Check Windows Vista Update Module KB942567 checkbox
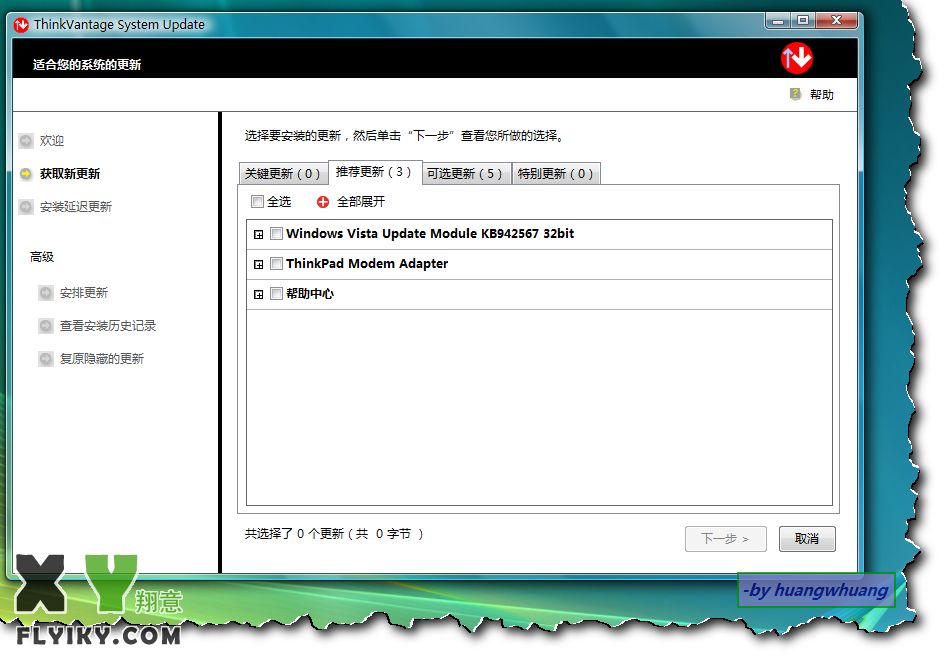The height and width of the screenshot is (656, 945). pyautogui.click(x=276, y=233)
